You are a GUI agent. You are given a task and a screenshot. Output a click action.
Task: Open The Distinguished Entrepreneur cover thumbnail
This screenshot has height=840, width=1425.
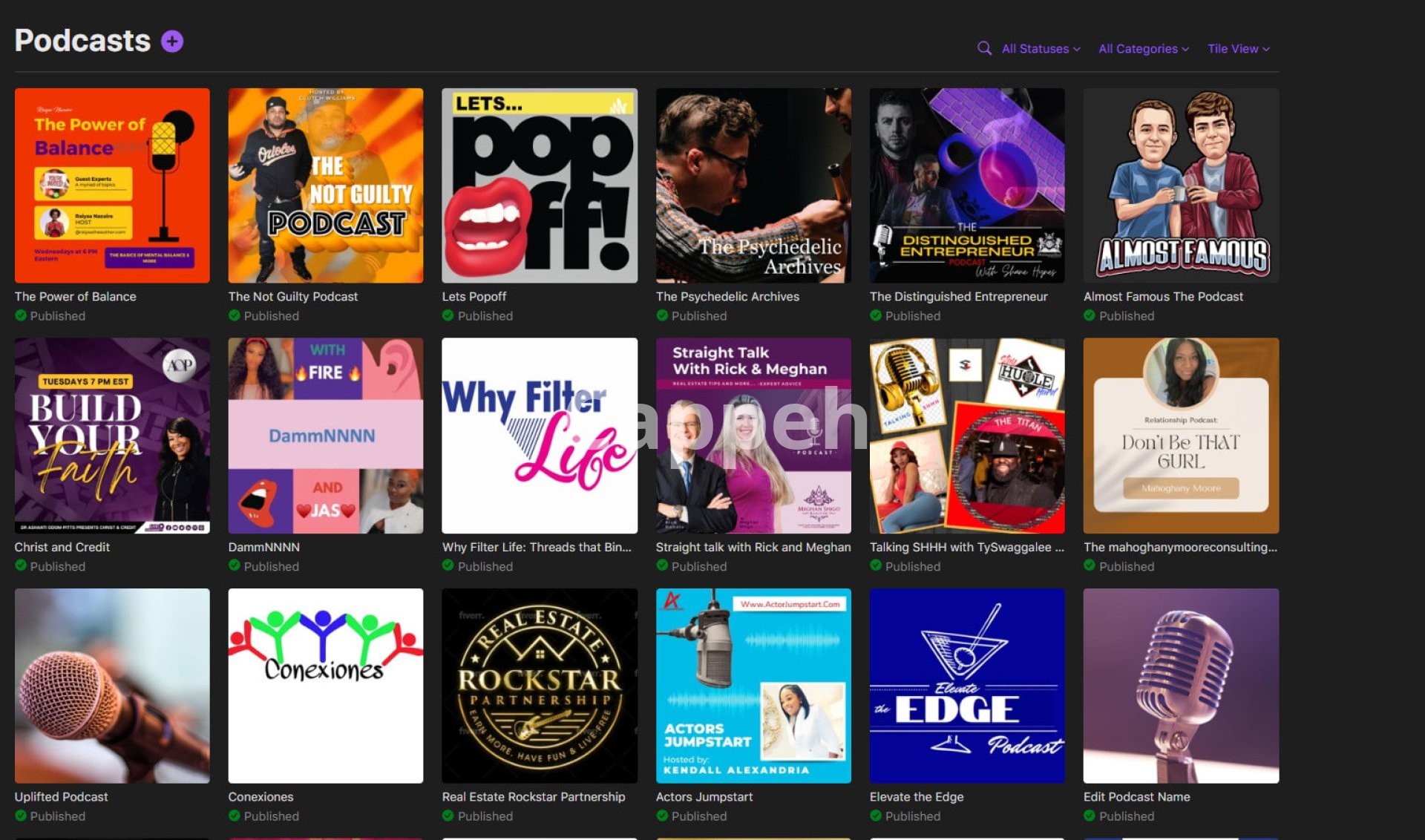[967, 186]
